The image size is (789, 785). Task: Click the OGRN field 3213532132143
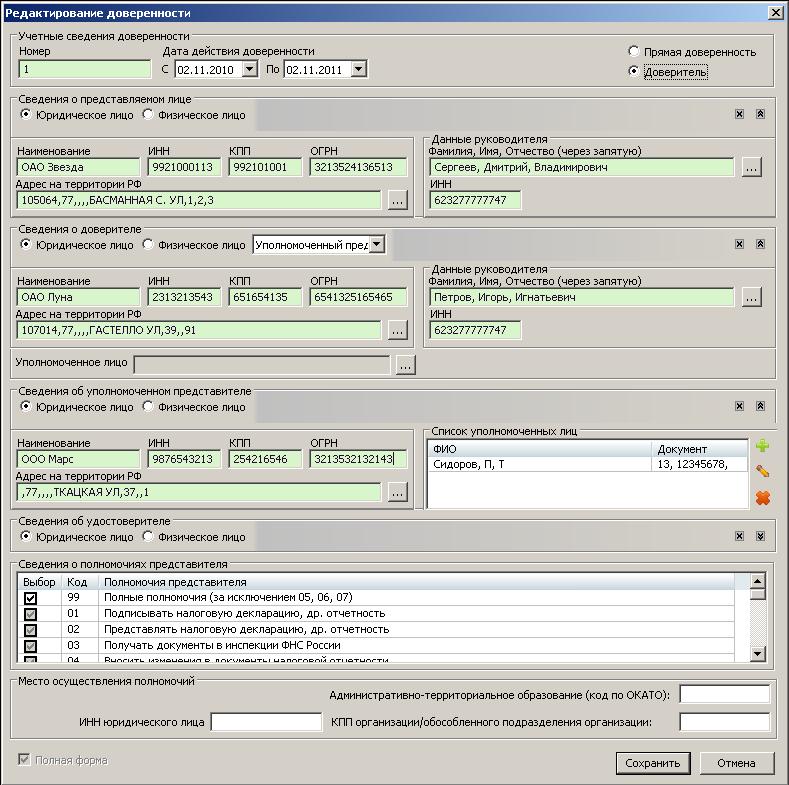(x=358, y=459)
